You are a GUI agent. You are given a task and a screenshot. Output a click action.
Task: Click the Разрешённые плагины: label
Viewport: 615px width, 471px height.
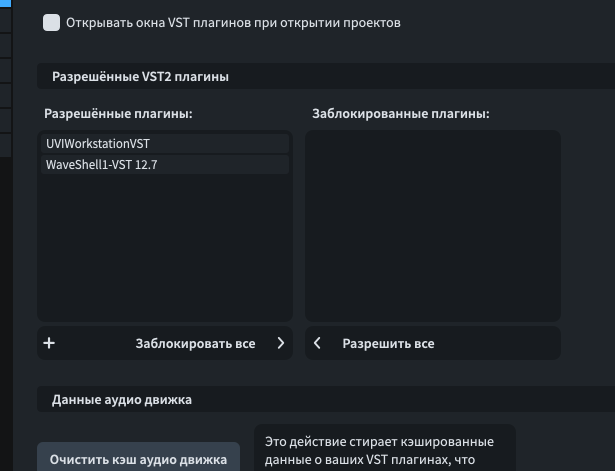[x=119, y=114]
